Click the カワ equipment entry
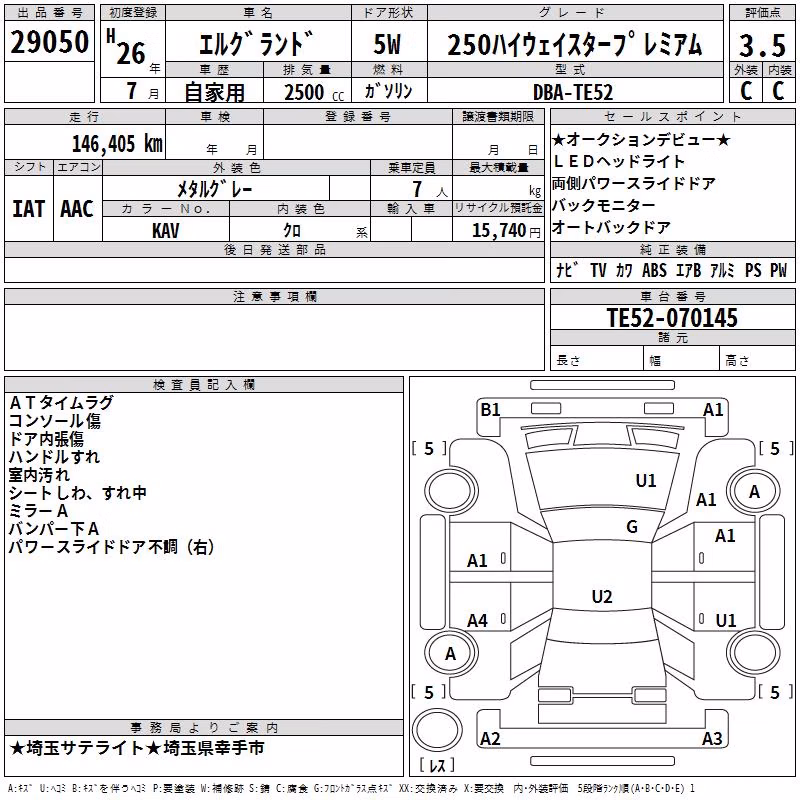The image size is (800, 800). pyautogui.click(x=624, y=270)
